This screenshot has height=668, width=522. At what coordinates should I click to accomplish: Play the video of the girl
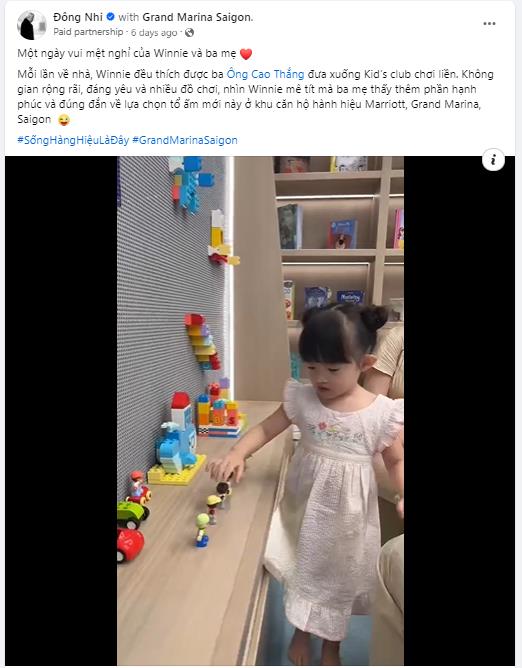pos(260,411)
